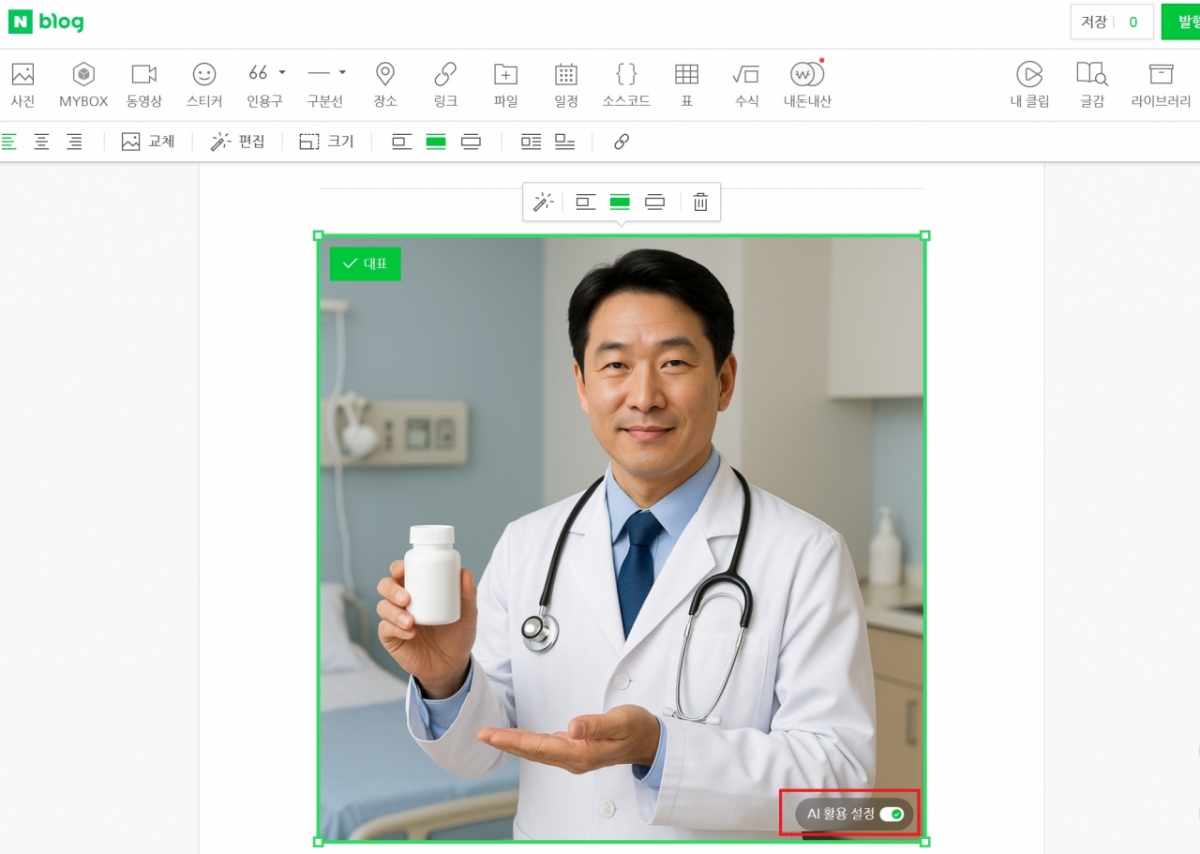Delete the image with the trash icon
This screenshot has width=1200, height=854.
699,201
